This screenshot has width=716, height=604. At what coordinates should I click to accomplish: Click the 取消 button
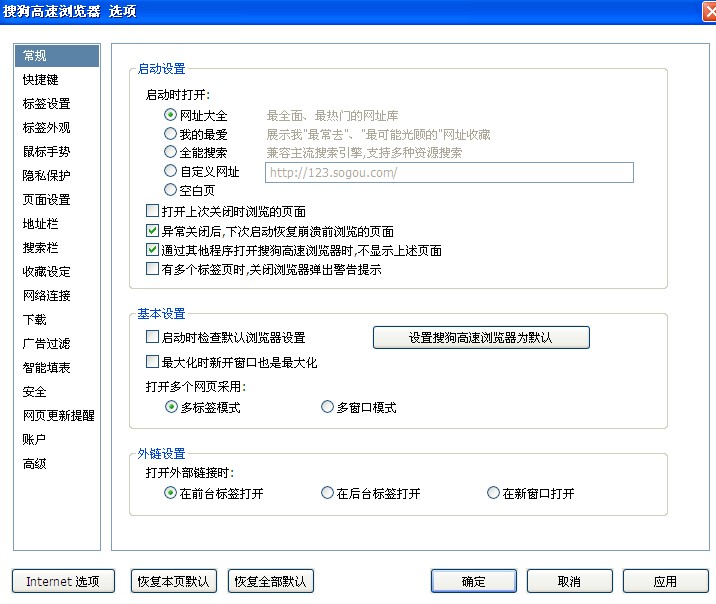click(x=569, y=581)
